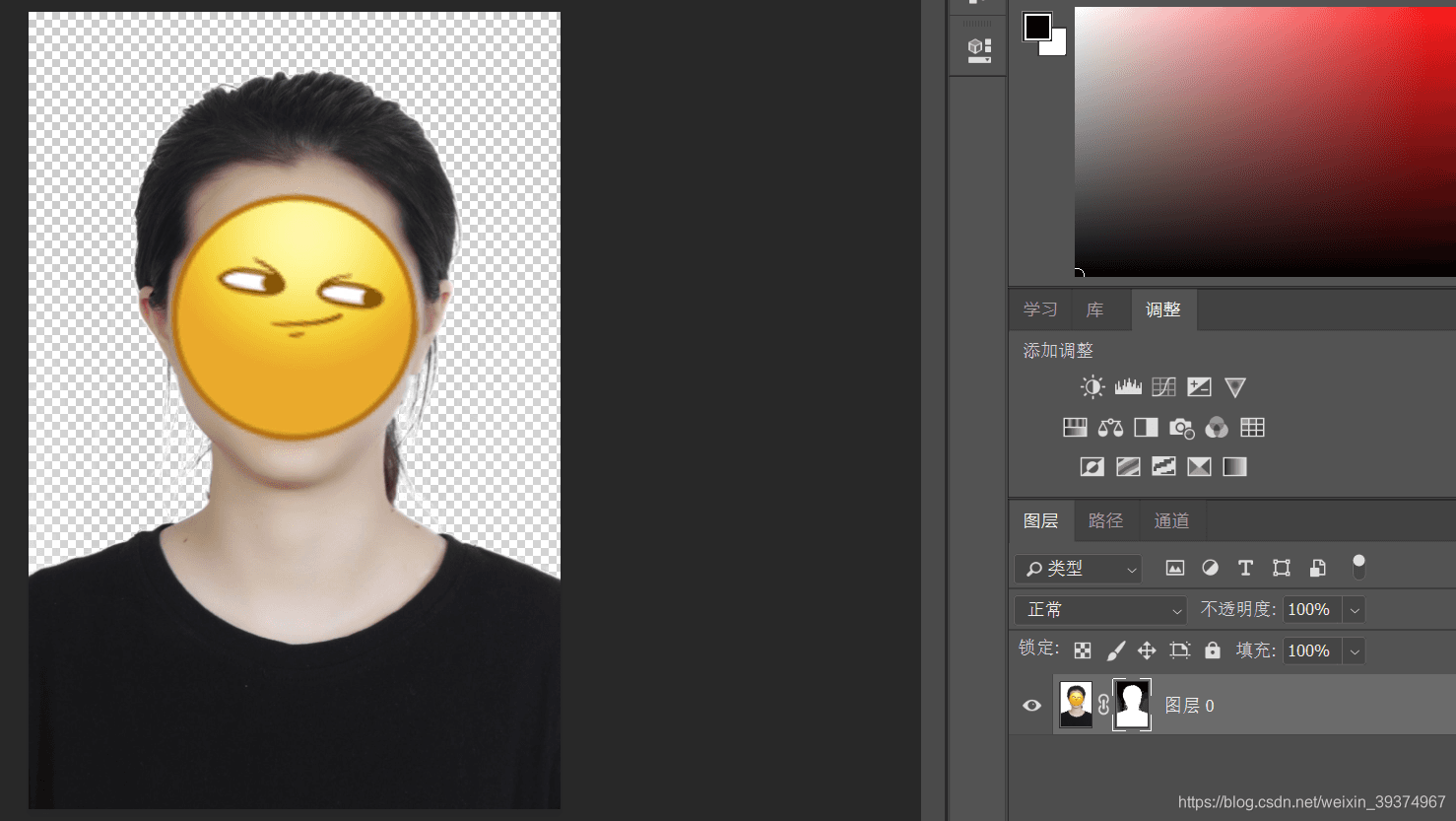Click the layer-mask link chain icon

click(1103, 705)
